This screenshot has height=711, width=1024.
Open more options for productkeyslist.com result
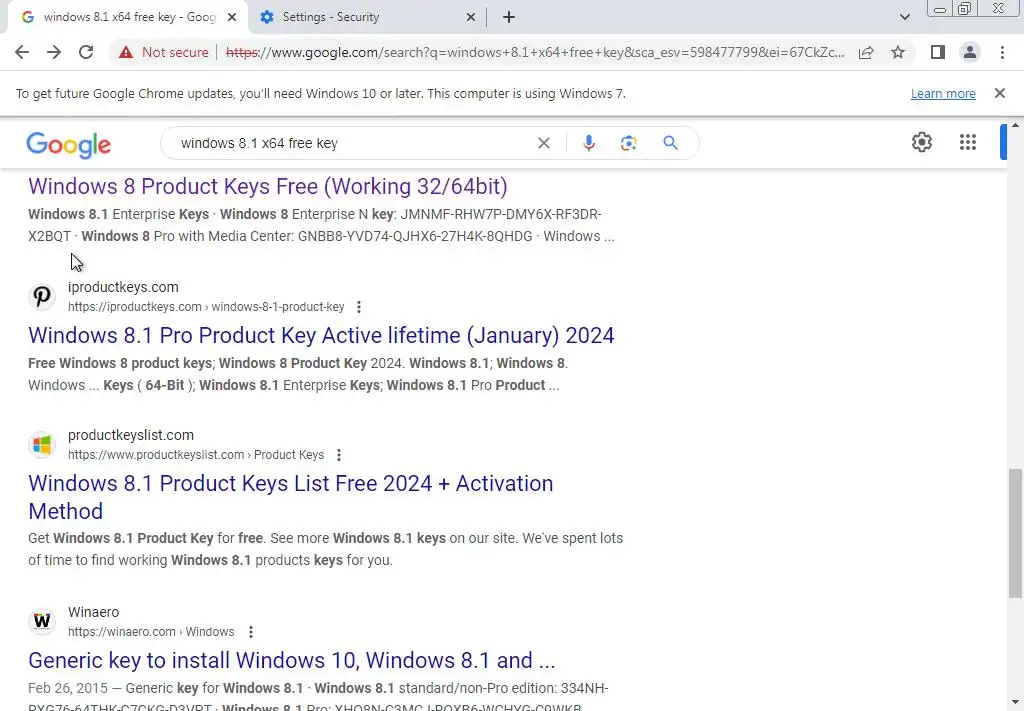338,455
